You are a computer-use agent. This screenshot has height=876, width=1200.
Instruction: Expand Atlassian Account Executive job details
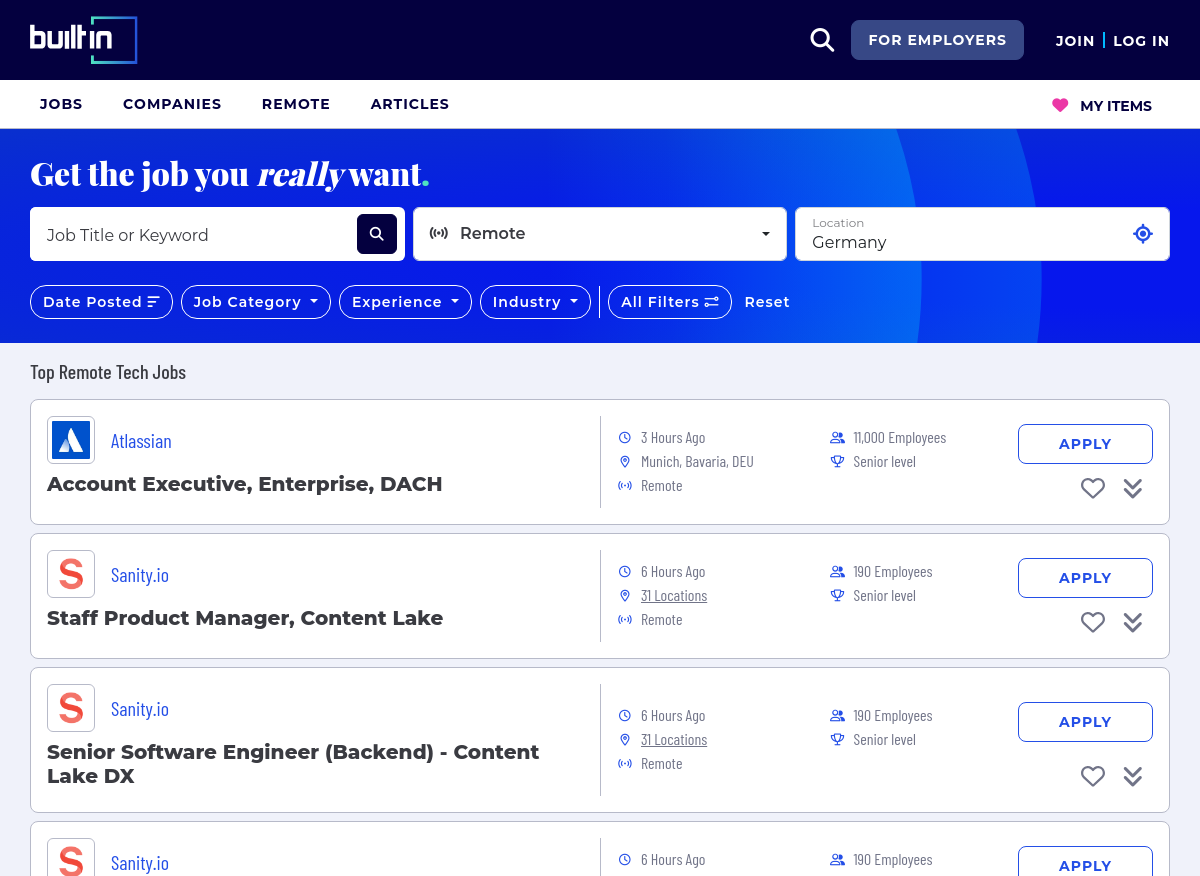[1132, 488]
